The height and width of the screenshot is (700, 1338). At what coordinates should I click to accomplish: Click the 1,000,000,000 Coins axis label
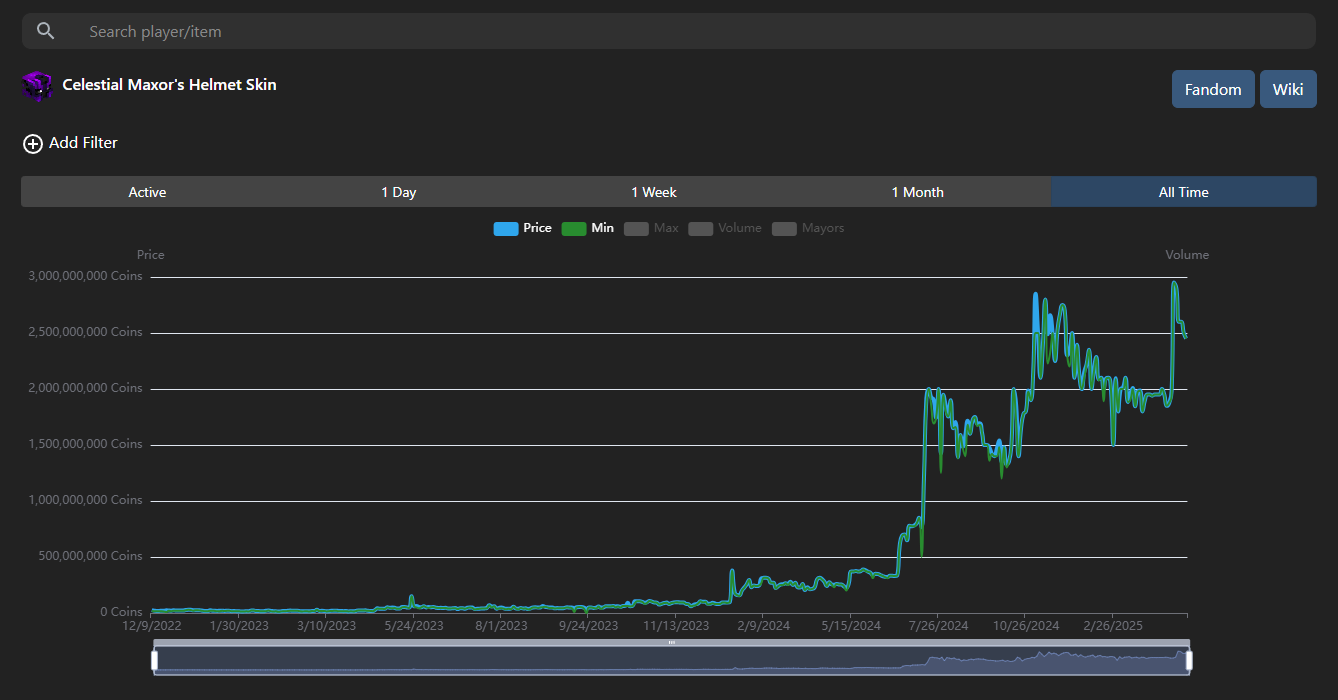coord(85,500)
